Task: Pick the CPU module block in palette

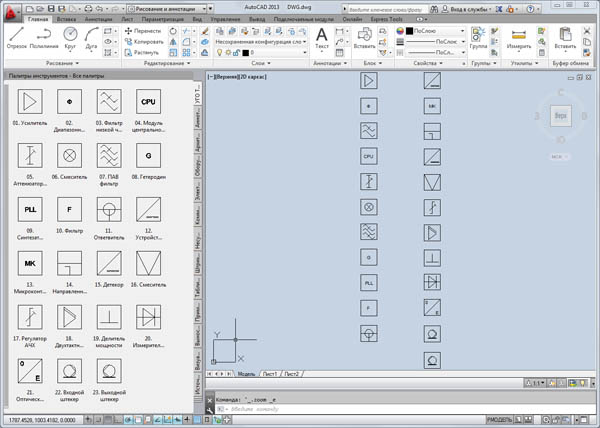Action: click(148, 102)
